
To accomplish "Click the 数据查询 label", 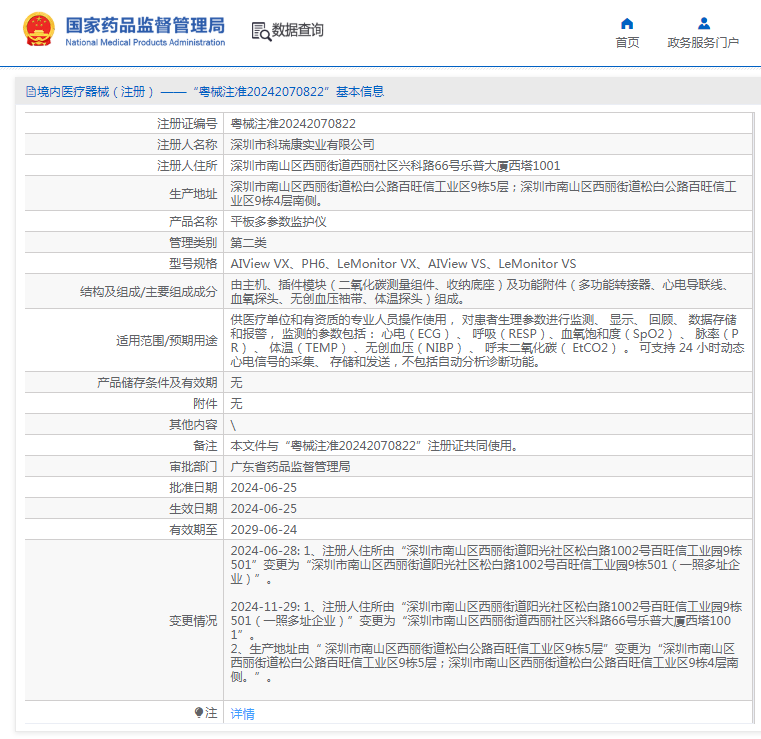I will point(297,30).
